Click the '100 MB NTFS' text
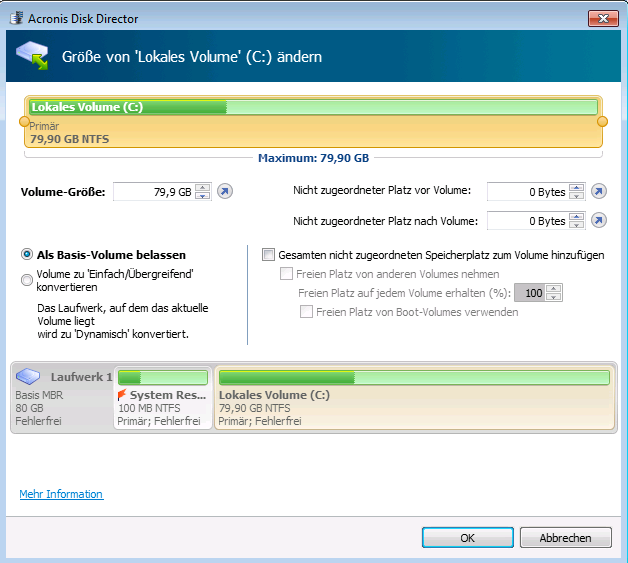The width and height of the screenshot is (628, 563). (149, 408)
